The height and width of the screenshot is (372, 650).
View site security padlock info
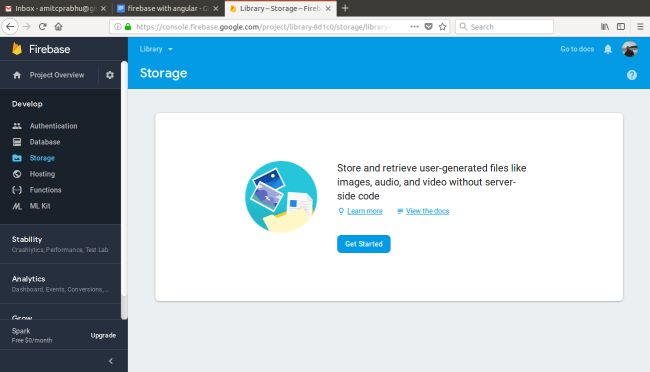click(128, 27)
